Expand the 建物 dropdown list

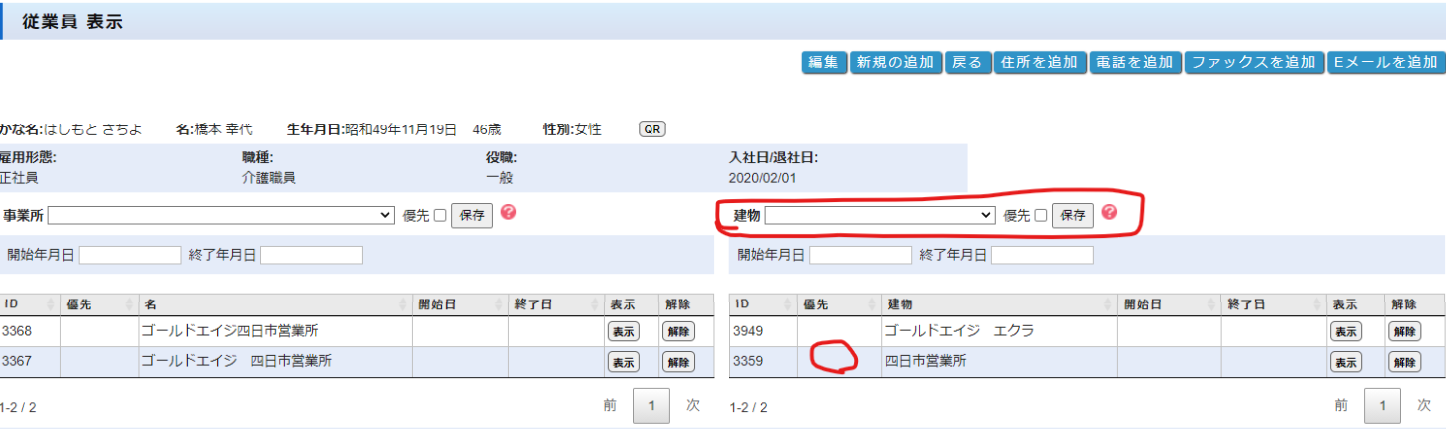(x=880, y=215)
